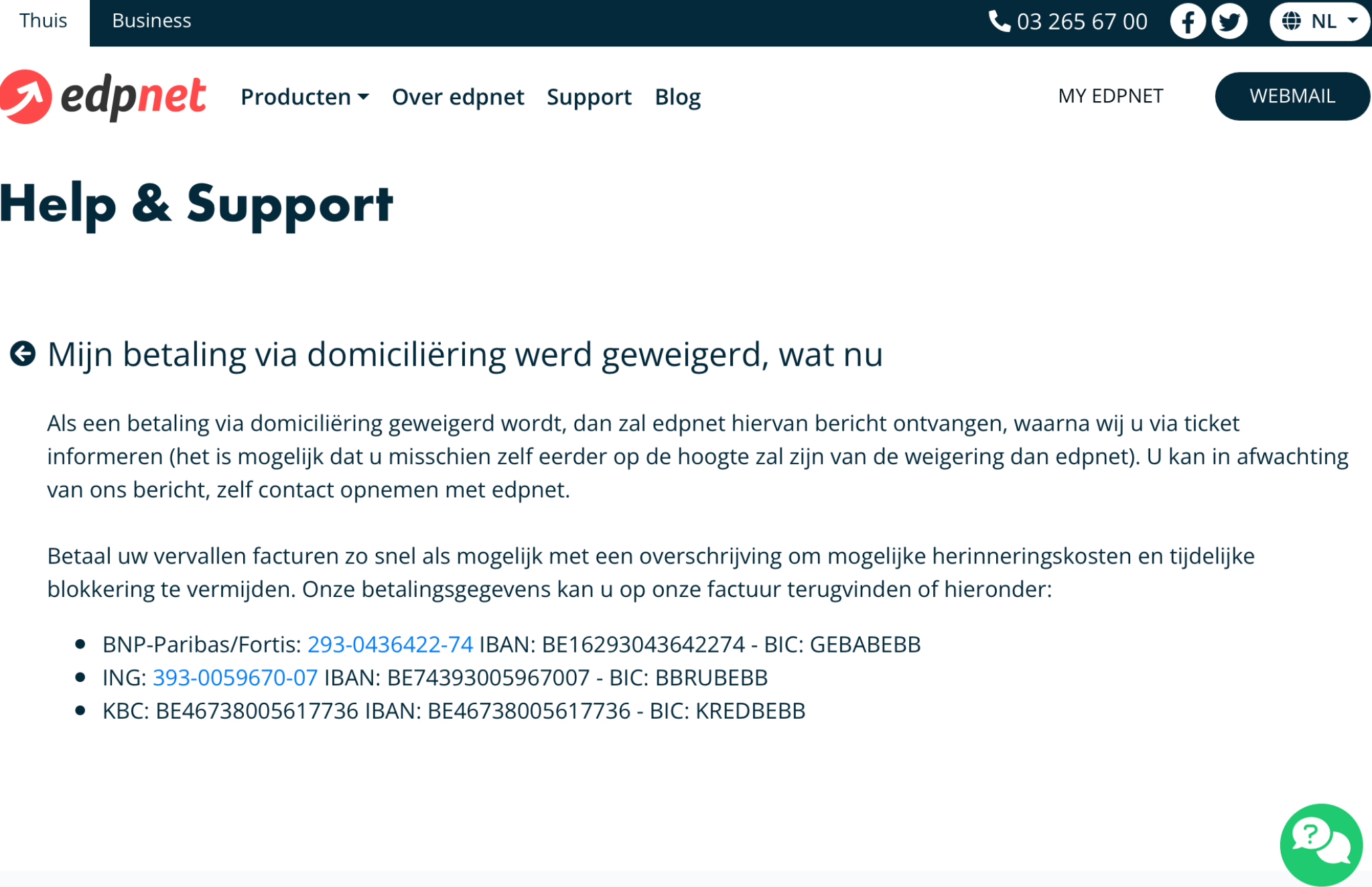Image resolution: width=1372 pixels, height=887 pixels.
Task: Click the phone icon in header
Action: click(999, 21)
